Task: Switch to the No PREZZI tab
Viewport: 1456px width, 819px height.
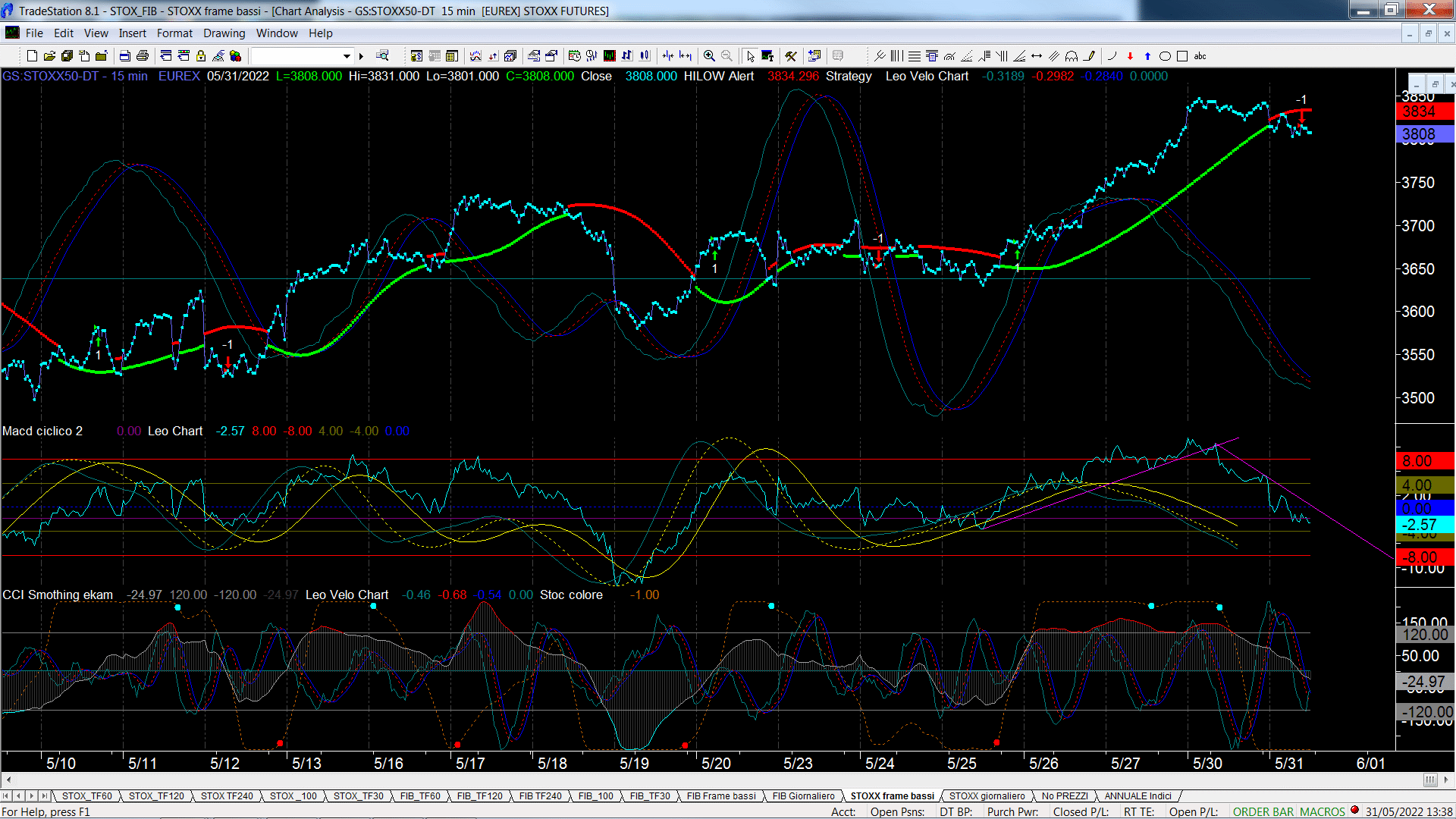Action: click(x=1065, y=796)
